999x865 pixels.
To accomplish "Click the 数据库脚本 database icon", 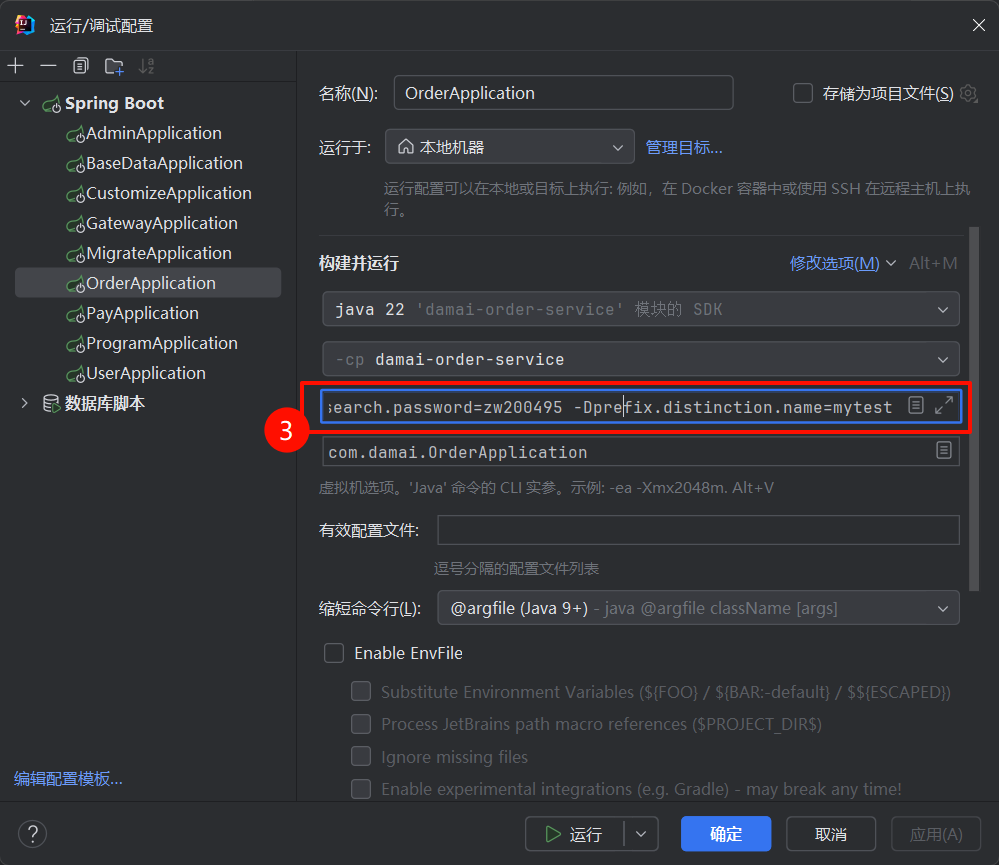I will (x=51, y=403).
